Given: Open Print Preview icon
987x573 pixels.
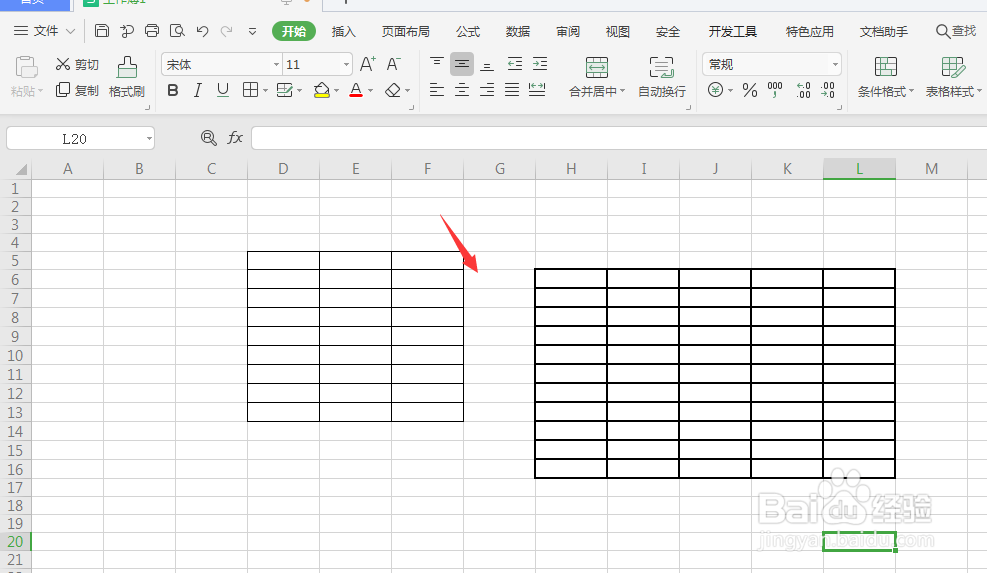Looking at the screenshot, I should [x=178, y=30].
